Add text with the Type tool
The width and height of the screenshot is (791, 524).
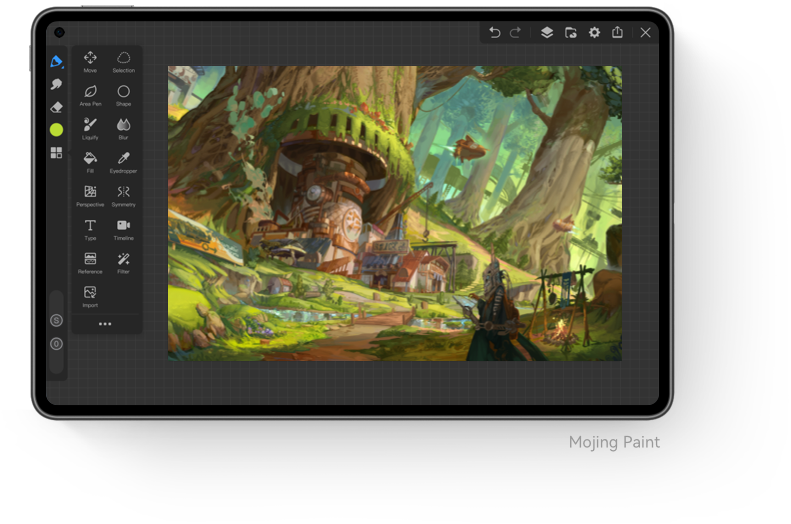coord(90,229)
